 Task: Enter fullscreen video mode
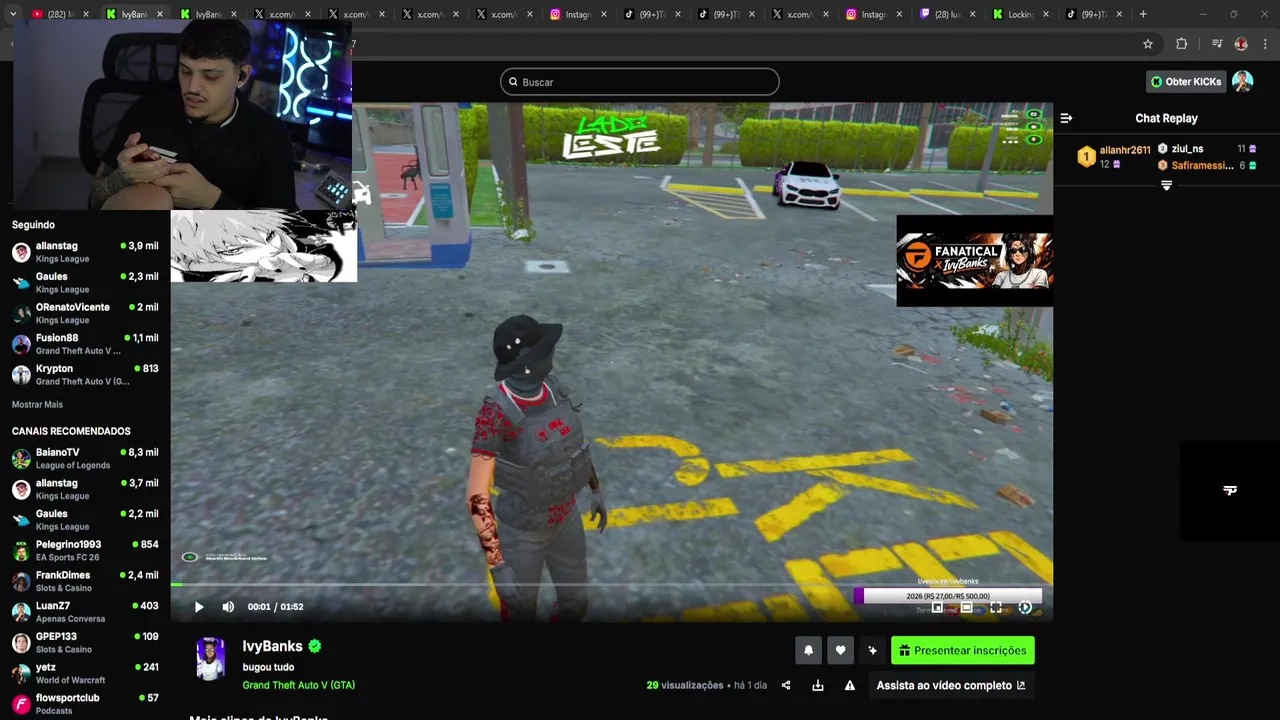click(996, 607)
